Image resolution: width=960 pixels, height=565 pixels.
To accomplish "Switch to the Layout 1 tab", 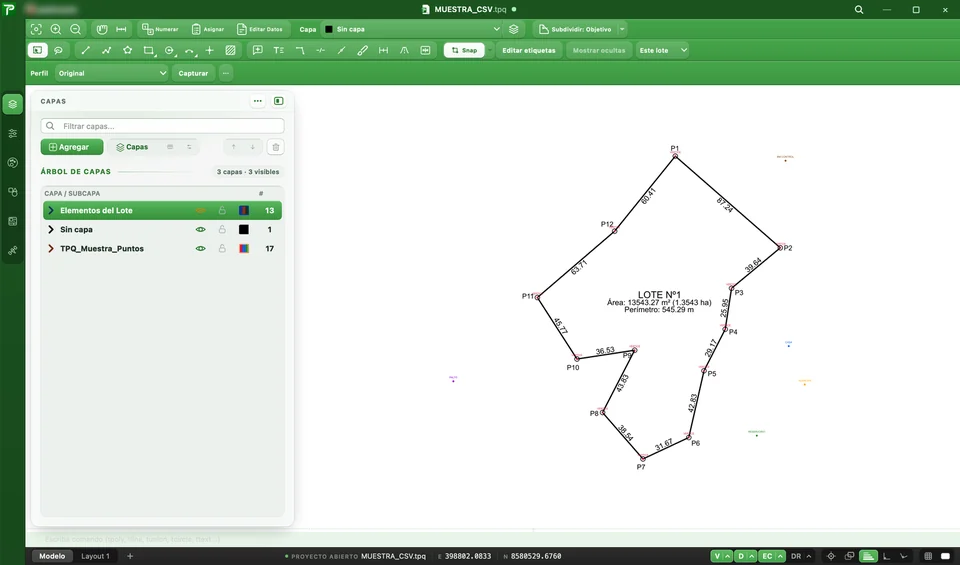I will tap(96, 556).
